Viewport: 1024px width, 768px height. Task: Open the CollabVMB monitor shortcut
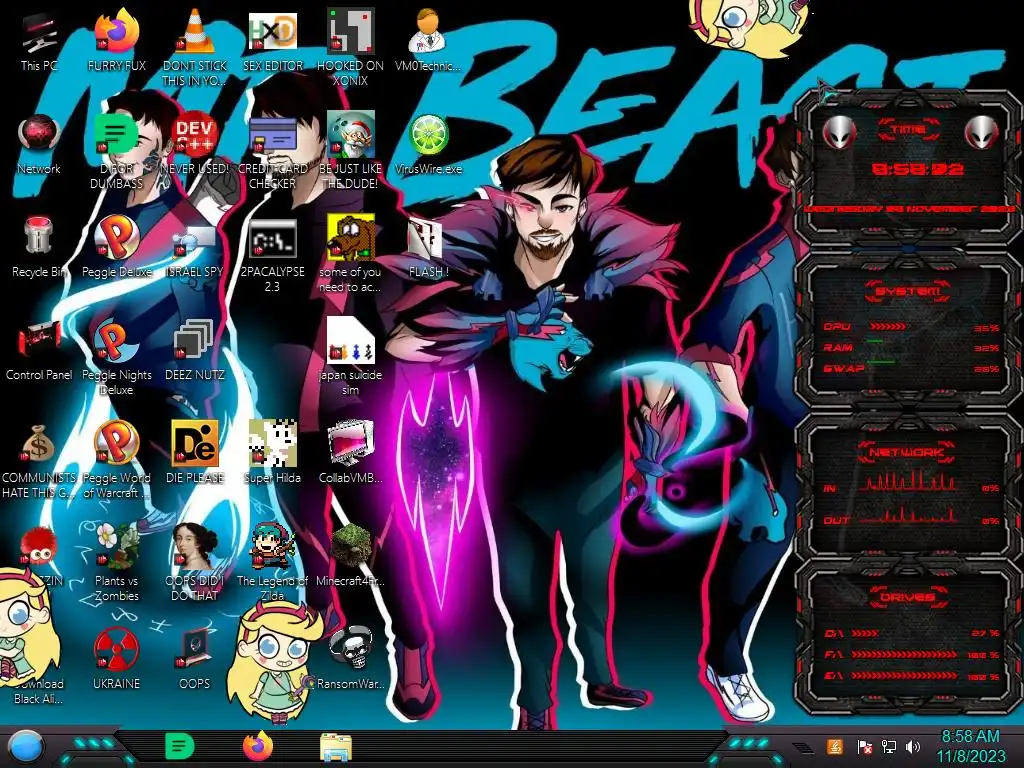(351, 452)
